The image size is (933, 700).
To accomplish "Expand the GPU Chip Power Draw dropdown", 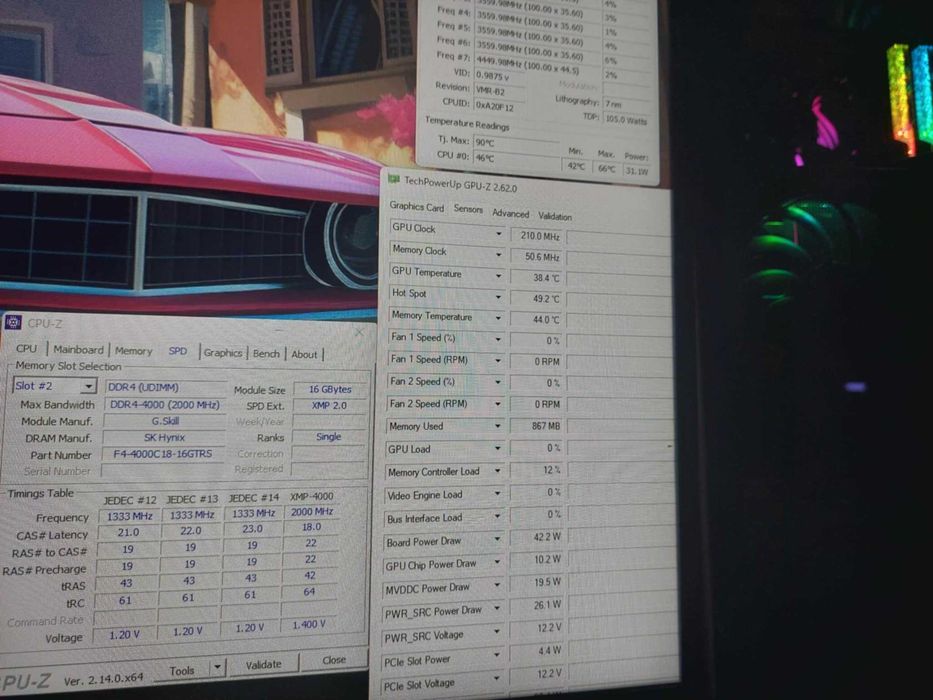I will 497,562.
